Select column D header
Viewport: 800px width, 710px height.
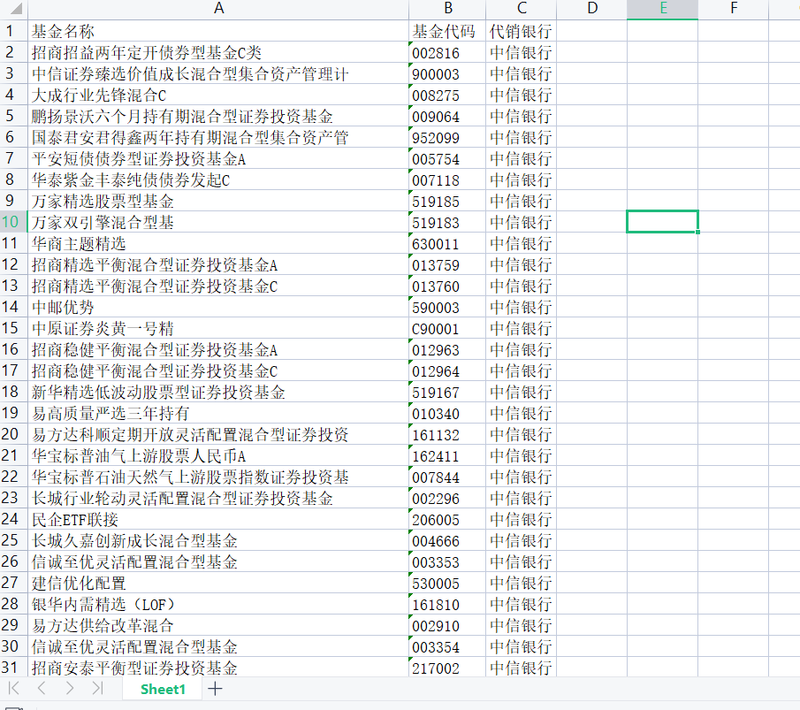[x=592, y=9]
